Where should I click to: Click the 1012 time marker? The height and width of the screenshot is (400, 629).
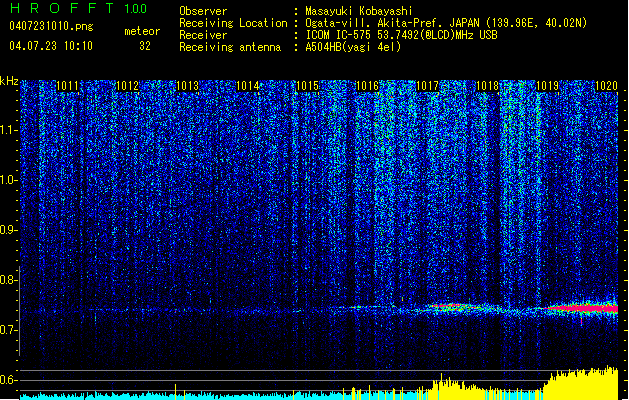pyautogui.click(x=127, y=86)
